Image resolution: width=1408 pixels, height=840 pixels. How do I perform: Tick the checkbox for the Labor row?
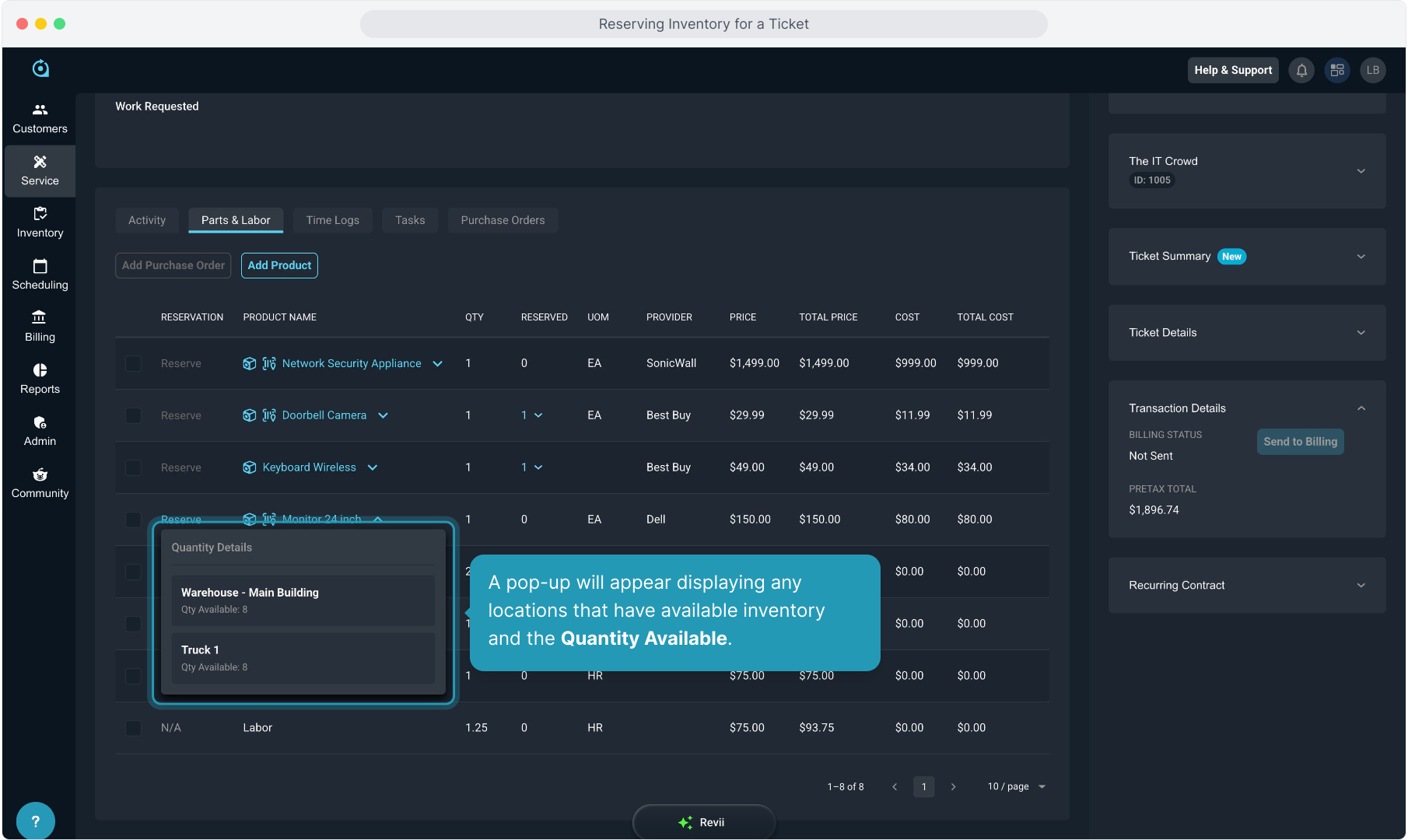point(133,728)
